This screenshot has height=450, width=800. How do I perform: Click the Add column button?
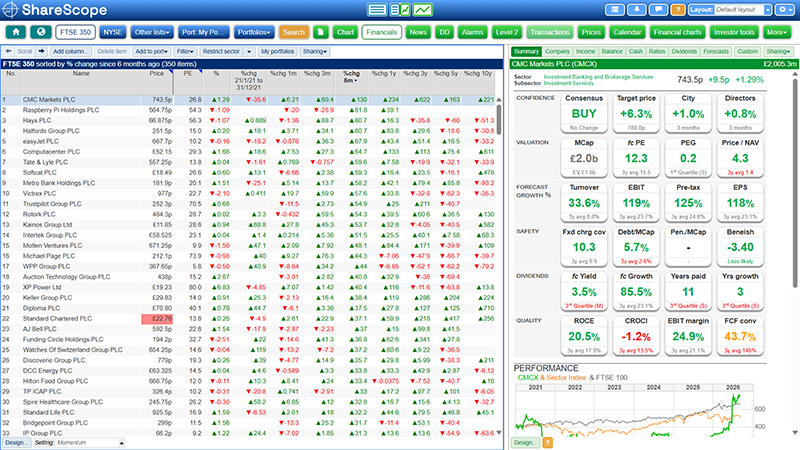tap(71, 52)
